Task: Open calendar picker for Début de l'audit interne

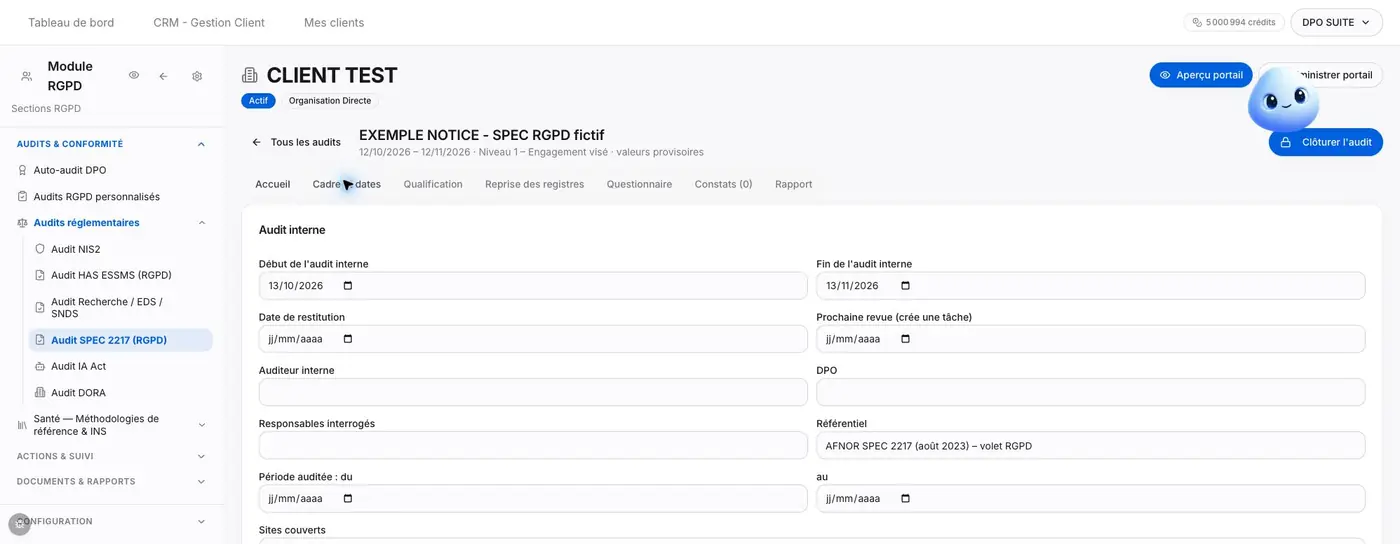Action: click(348, 286)
